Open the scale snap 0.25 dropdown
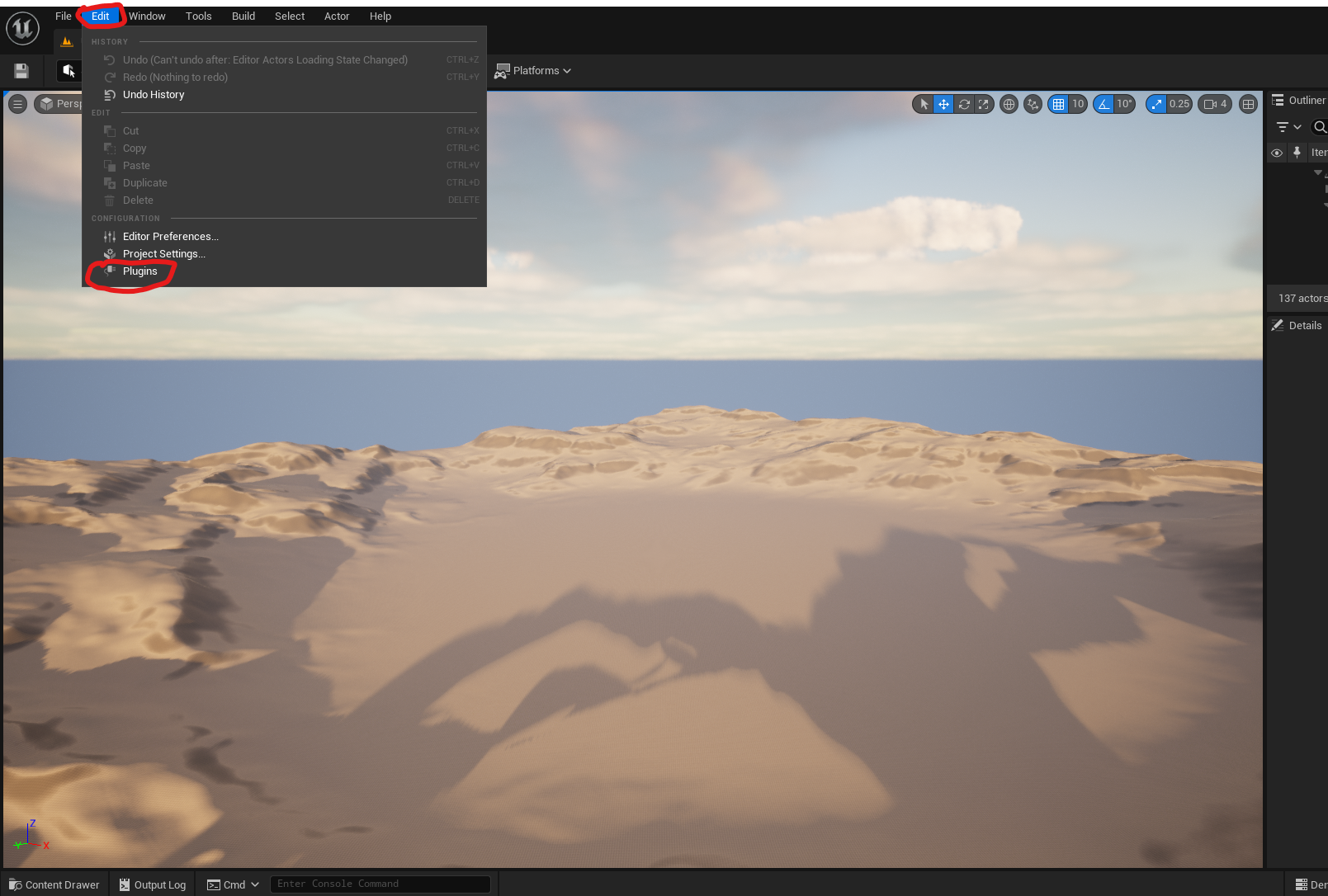Screen dimensions: 1328x896 (1179, 104)
